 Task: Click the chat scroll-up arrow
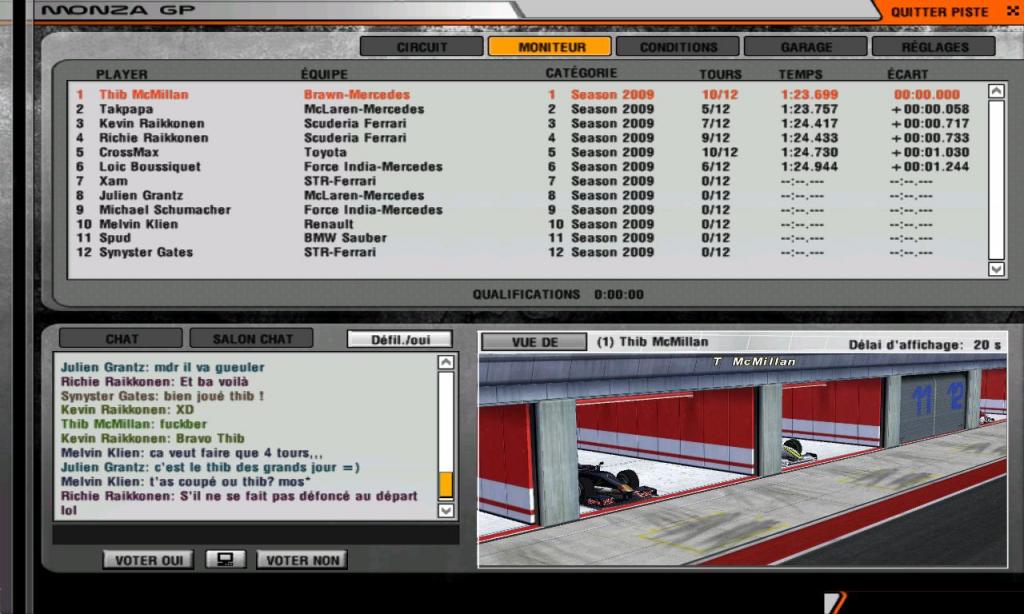[x=445, y=362]
